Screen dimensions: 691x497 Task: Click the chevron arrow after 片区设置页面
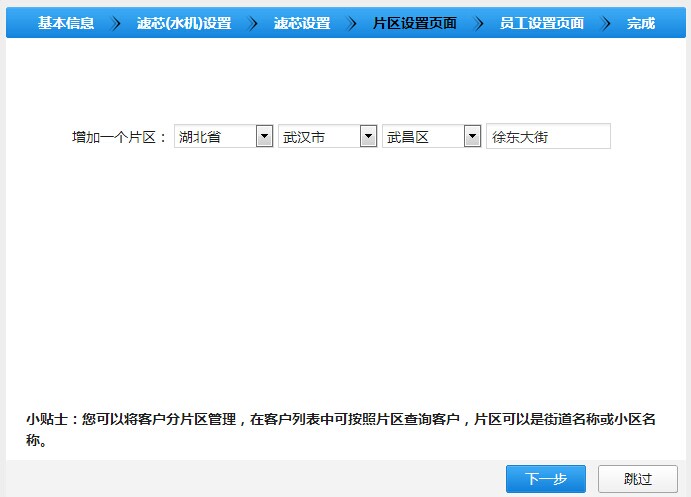(478, 23)
